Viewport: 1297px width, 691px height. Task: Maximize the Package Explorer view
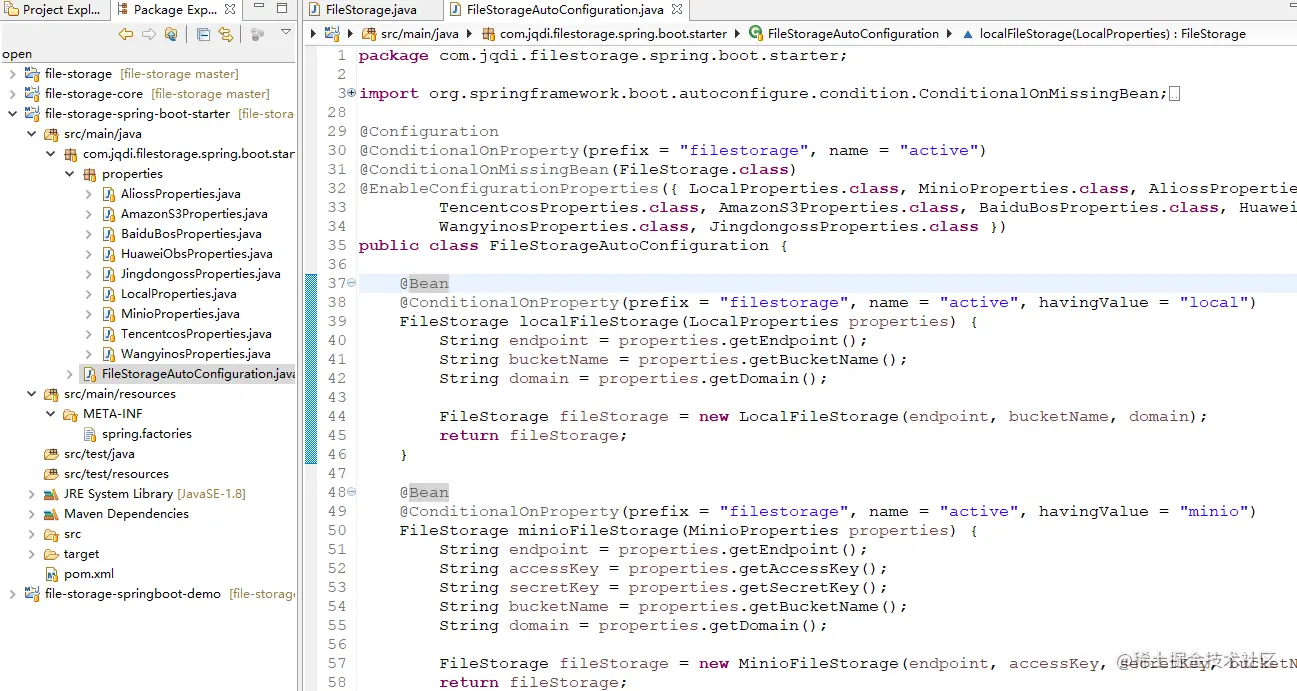click(284, 9)
